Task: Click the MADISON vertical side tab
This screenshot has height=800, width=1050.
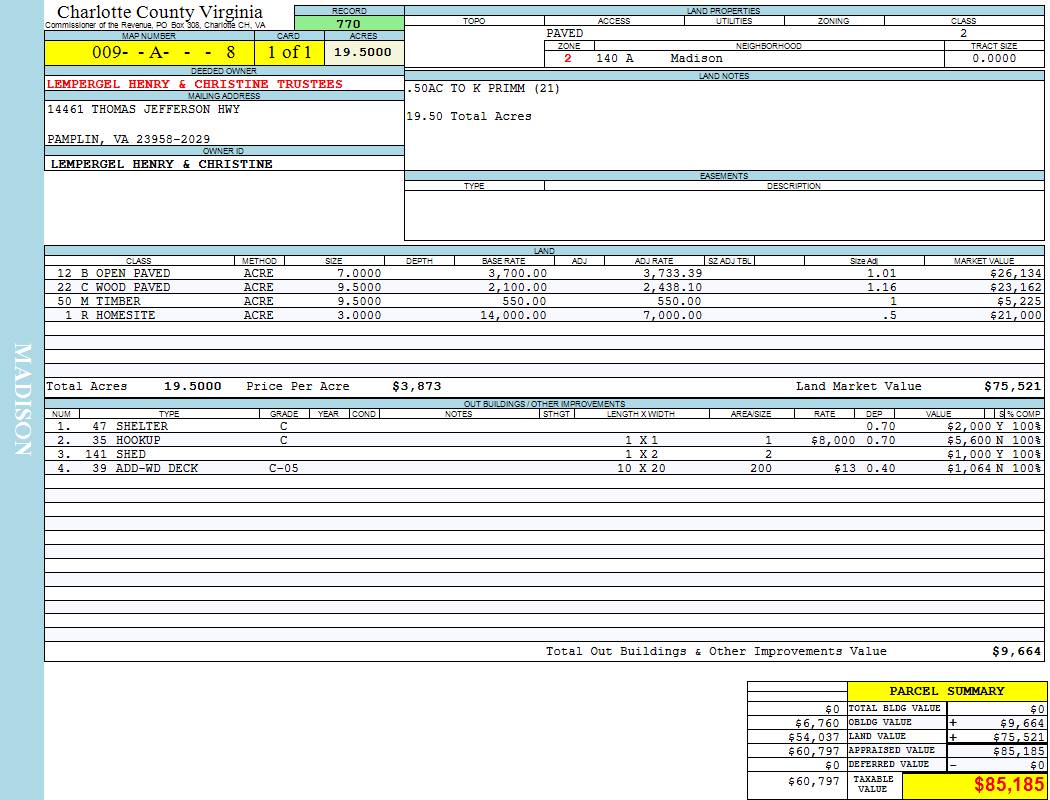Action: point(22,400)
